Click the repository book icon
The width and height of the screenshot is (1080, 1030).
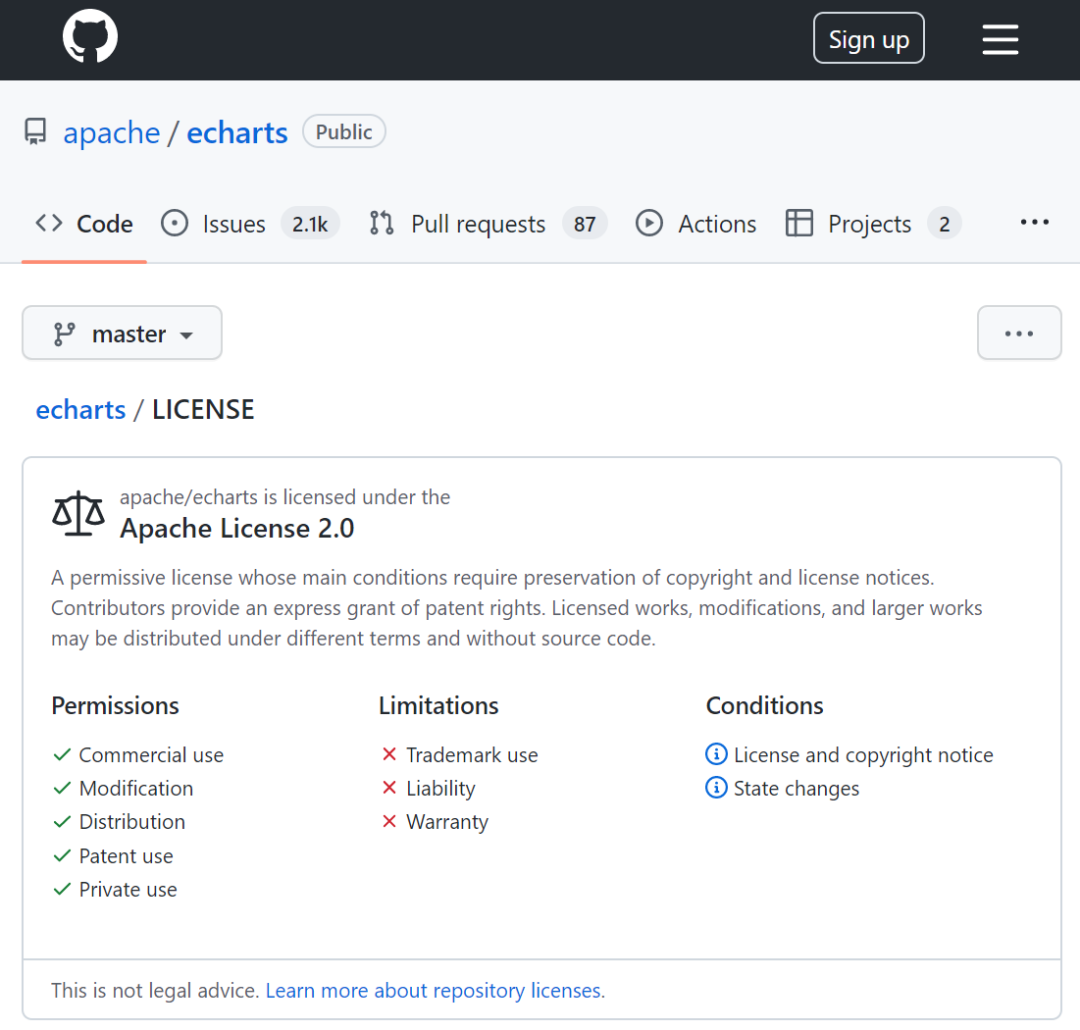[x=36, y=132]
